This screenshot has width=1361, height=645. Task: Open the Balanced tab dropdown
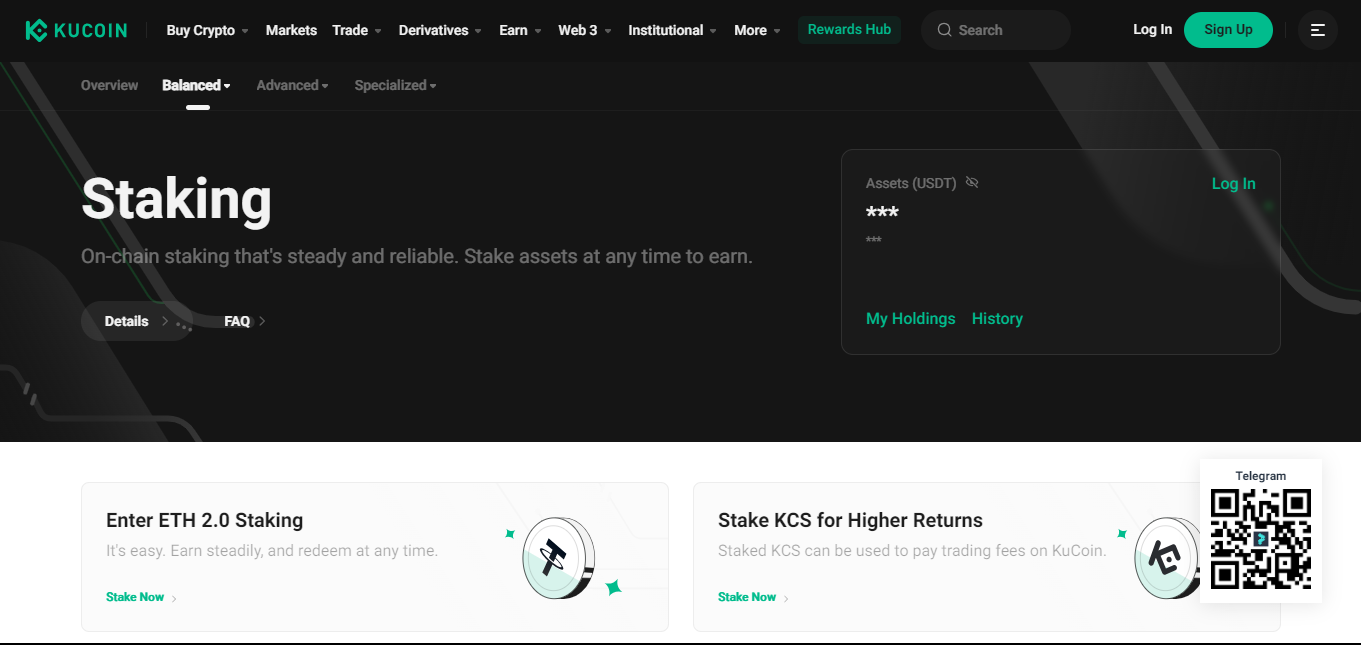[x=196, y=86]
